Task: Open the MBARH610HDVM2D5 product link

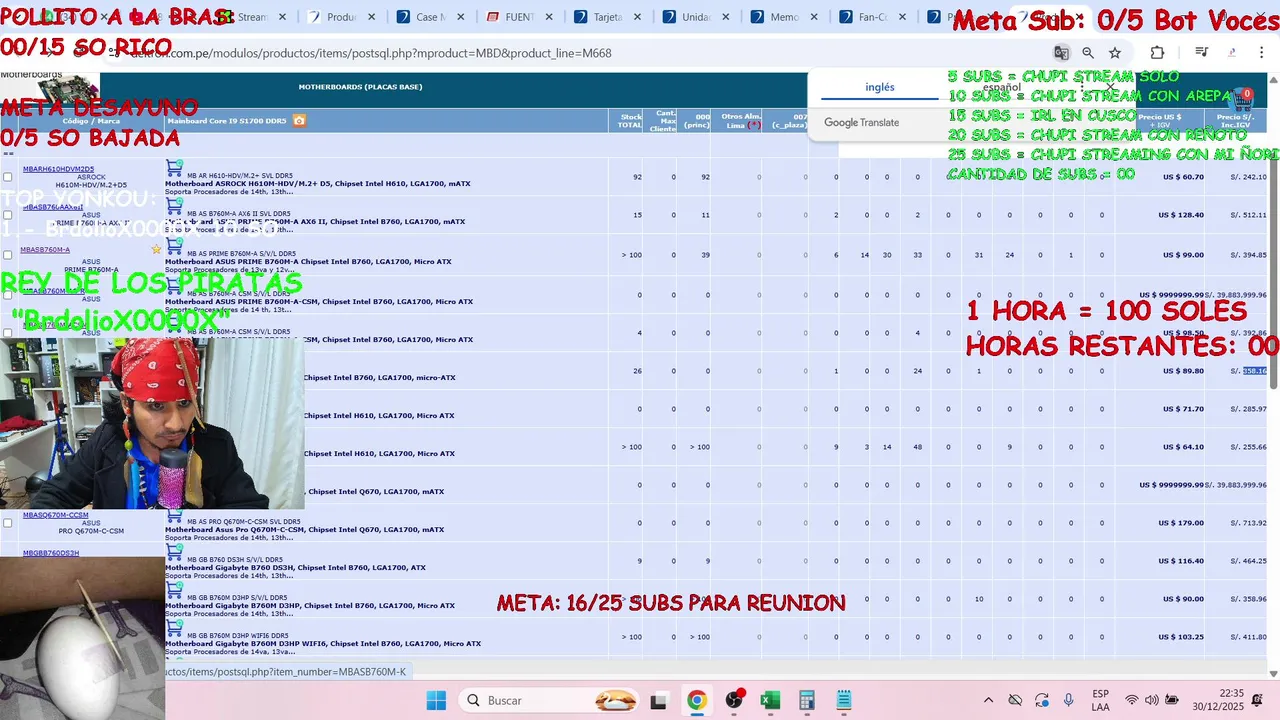Action: coord(58,169)
